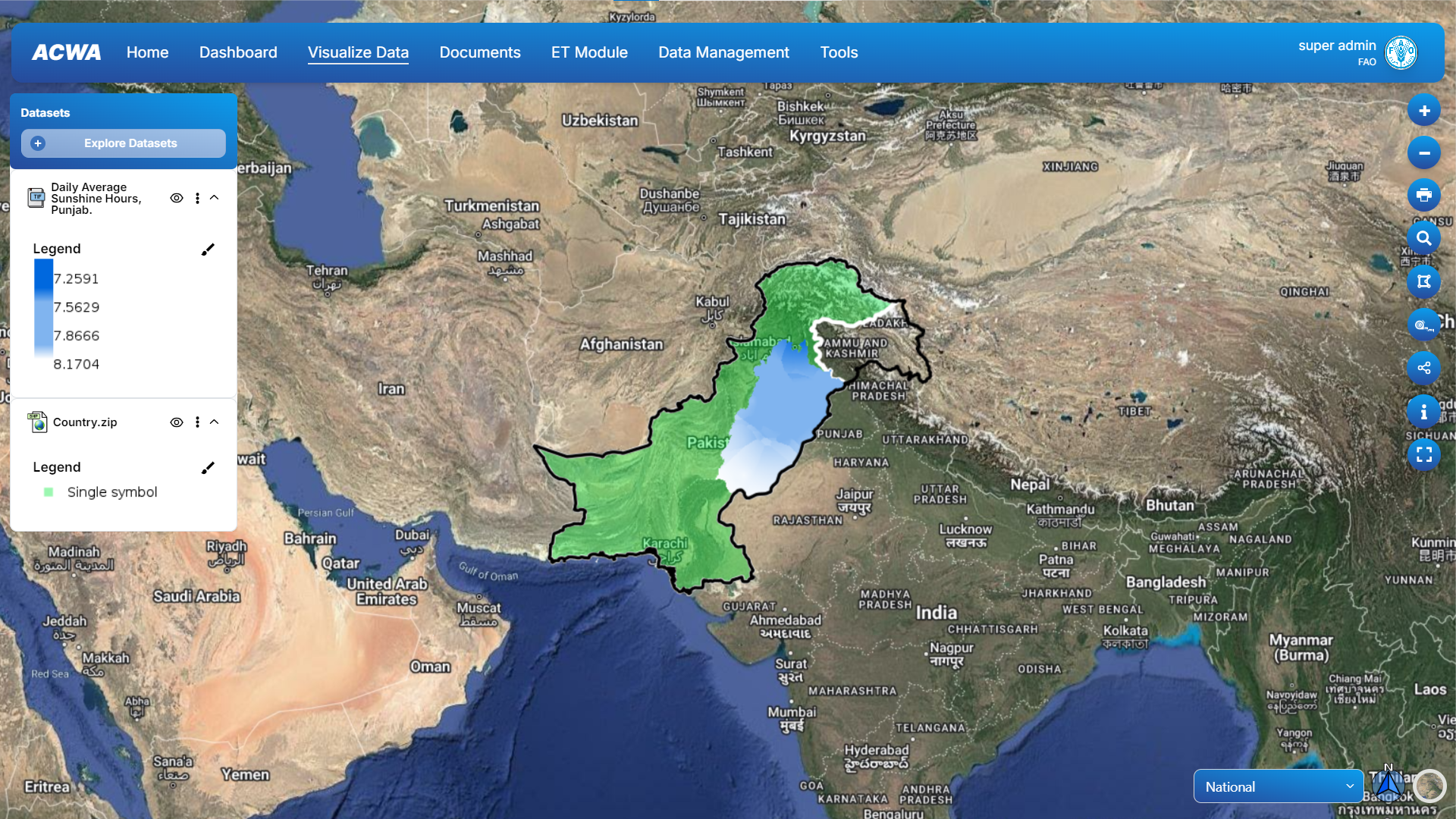Click the share map icon
Screen dimensions: 1456x819
click(x=1423, y=368)
